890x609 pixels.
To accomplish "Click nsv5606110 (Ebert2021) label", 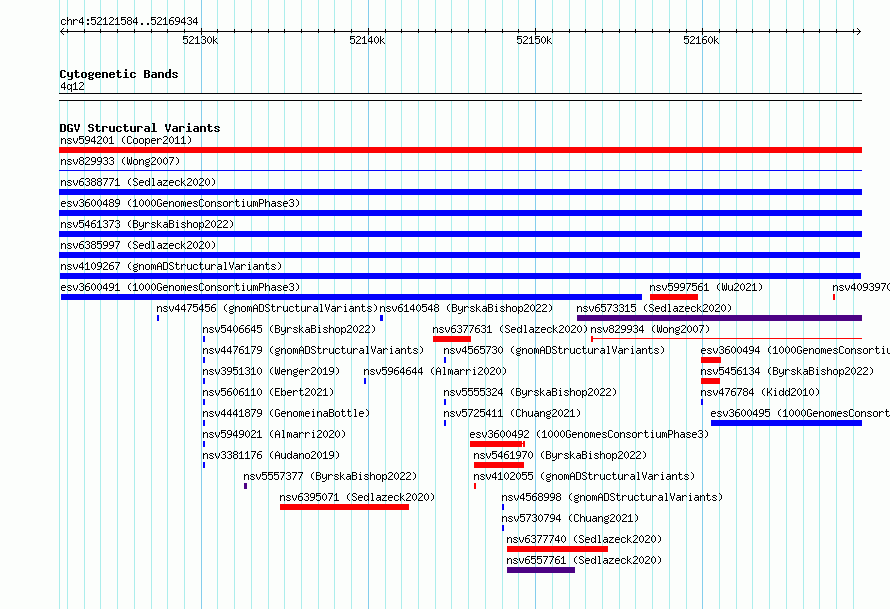I will click(268, 392).
